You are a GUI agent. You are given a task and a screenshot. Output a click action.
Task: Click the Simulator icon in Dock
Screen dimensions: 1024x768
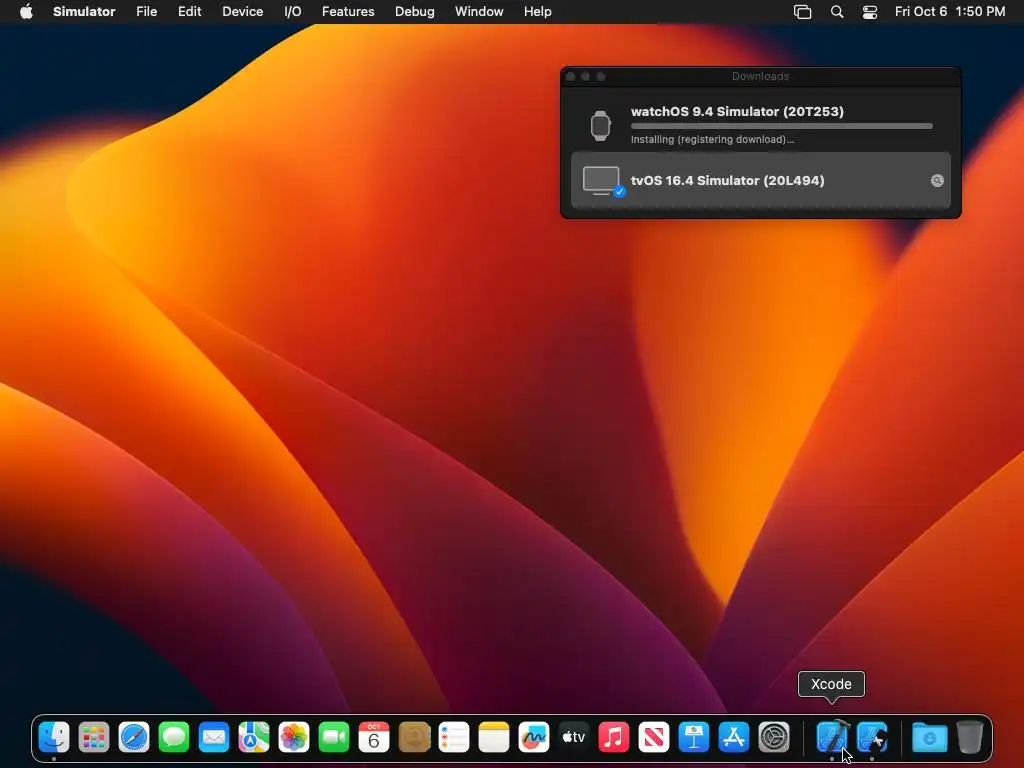[872, 737]
